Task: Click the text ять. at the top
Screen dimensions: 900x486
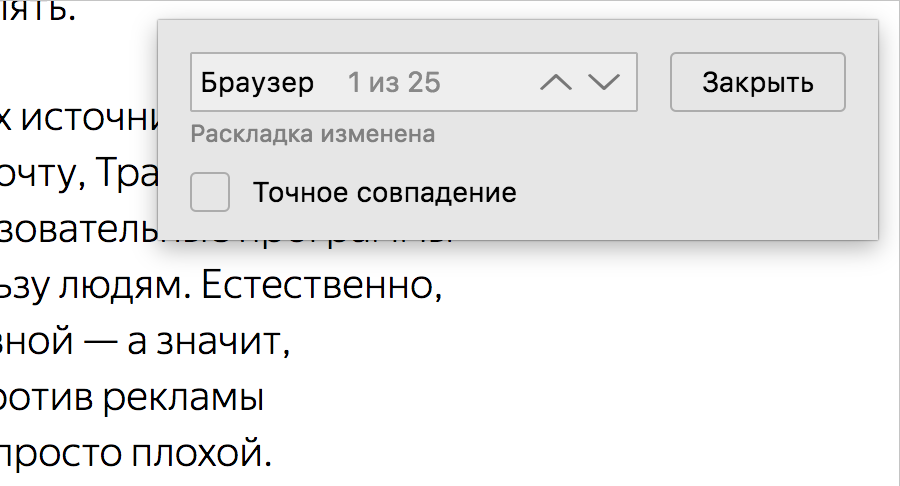Action: 37,14
